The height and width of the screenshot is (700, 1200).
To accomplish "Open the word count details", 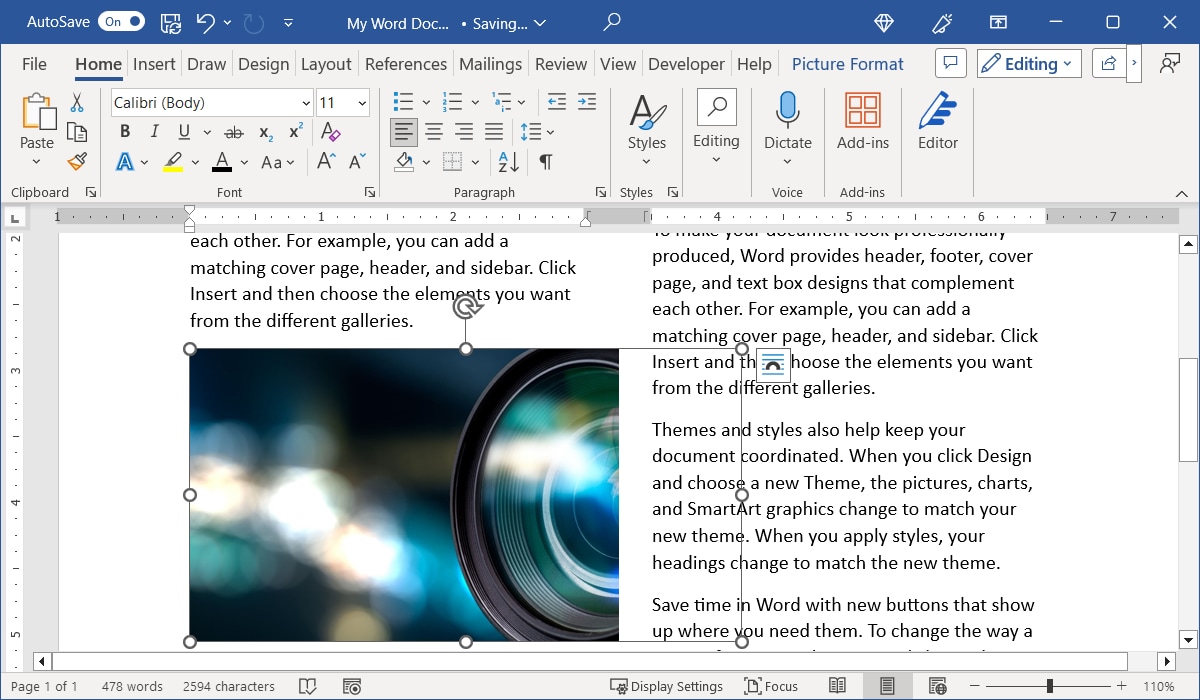I will 132,686.
